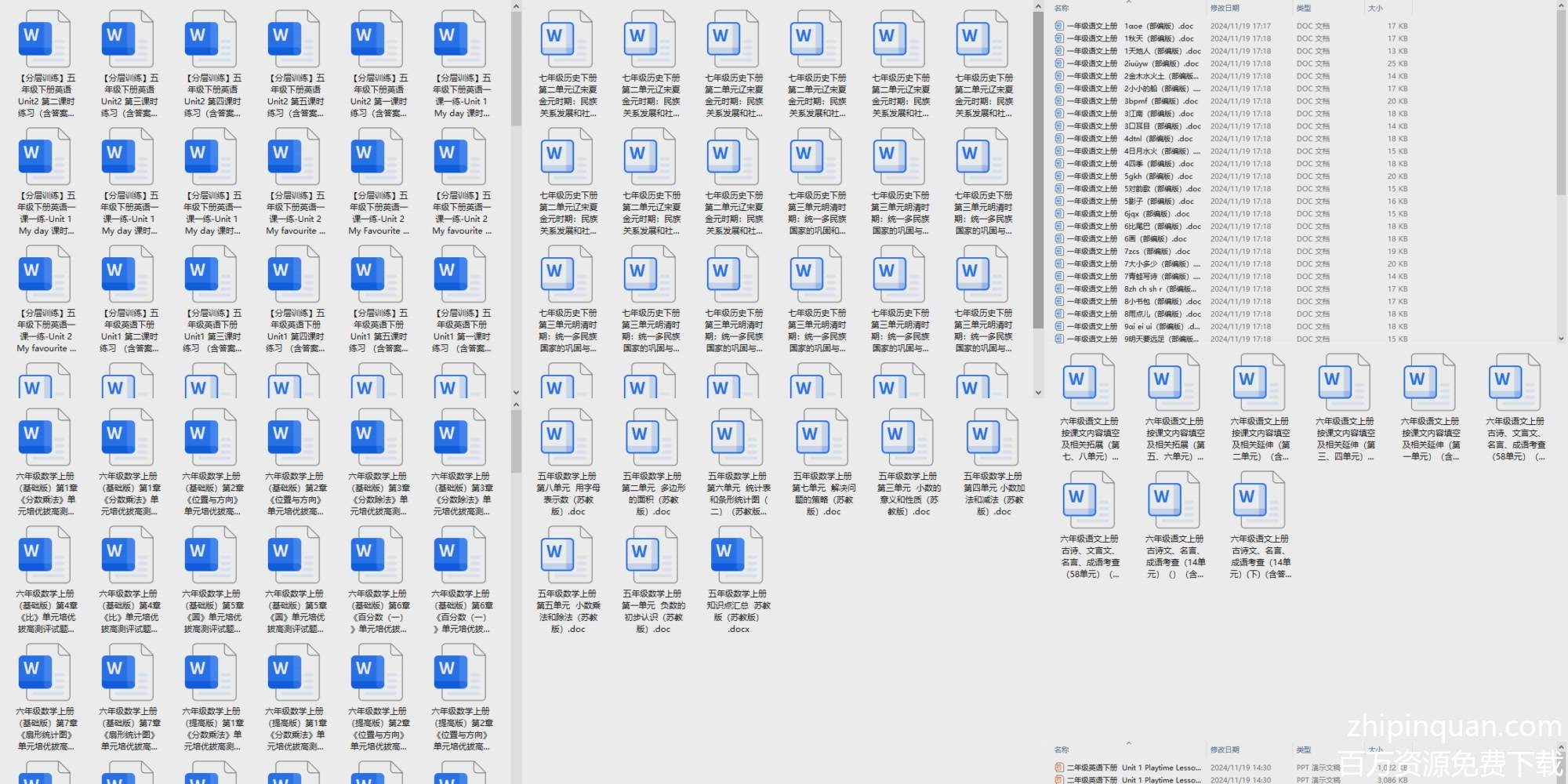Click the 七年级历史 pane scrollbar thumb
This screenshot has height=784, width=1568.
(x=1038, y=171)
